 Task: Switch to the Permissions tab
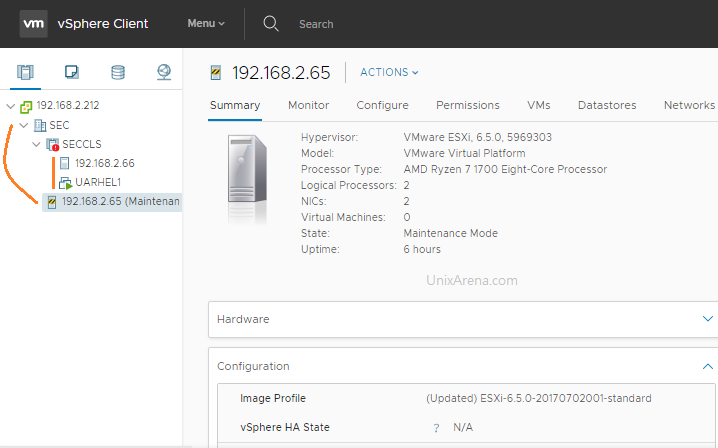click(x=468, y=105)
